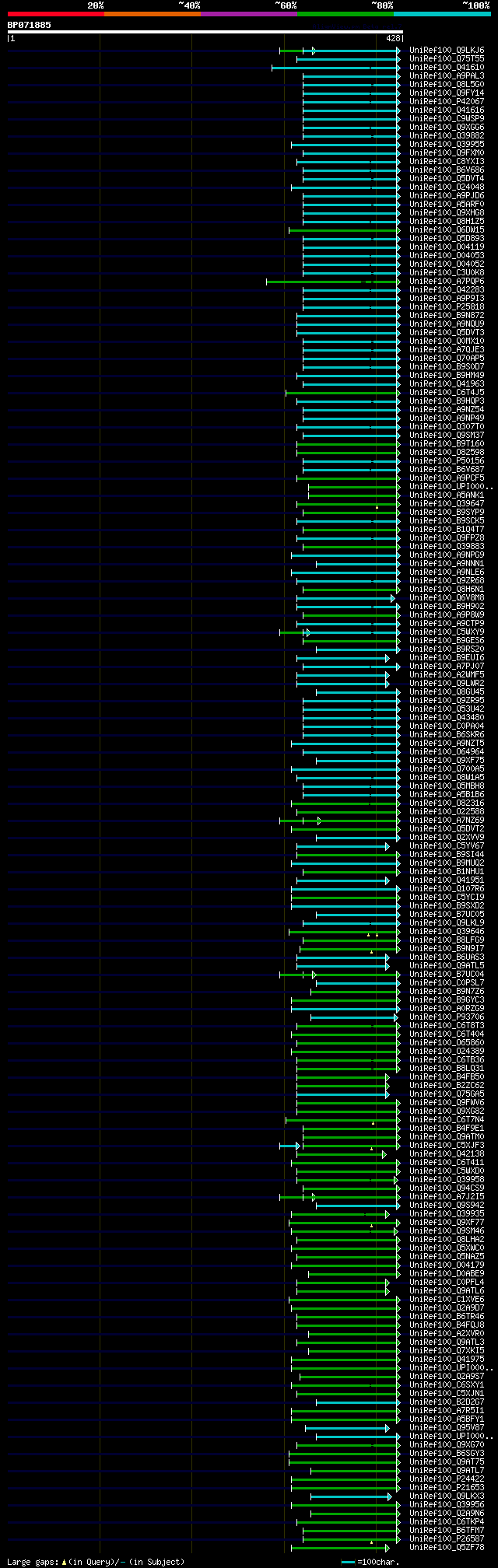Image resolution: width=498 pixels, height=1568 pixels.
Task: Click the green alignment bar for UniRef100_A7PQP6
Action: [333, 281]
